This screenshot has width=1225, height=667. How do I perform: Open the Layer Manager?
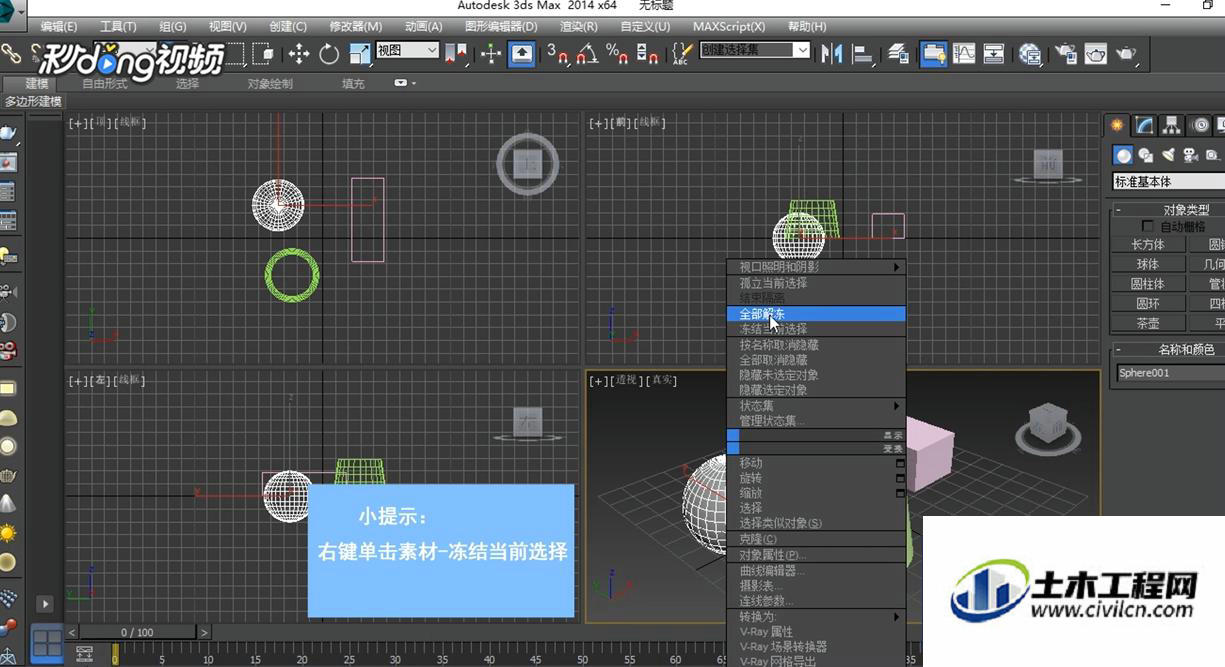[x=898, y=54]
